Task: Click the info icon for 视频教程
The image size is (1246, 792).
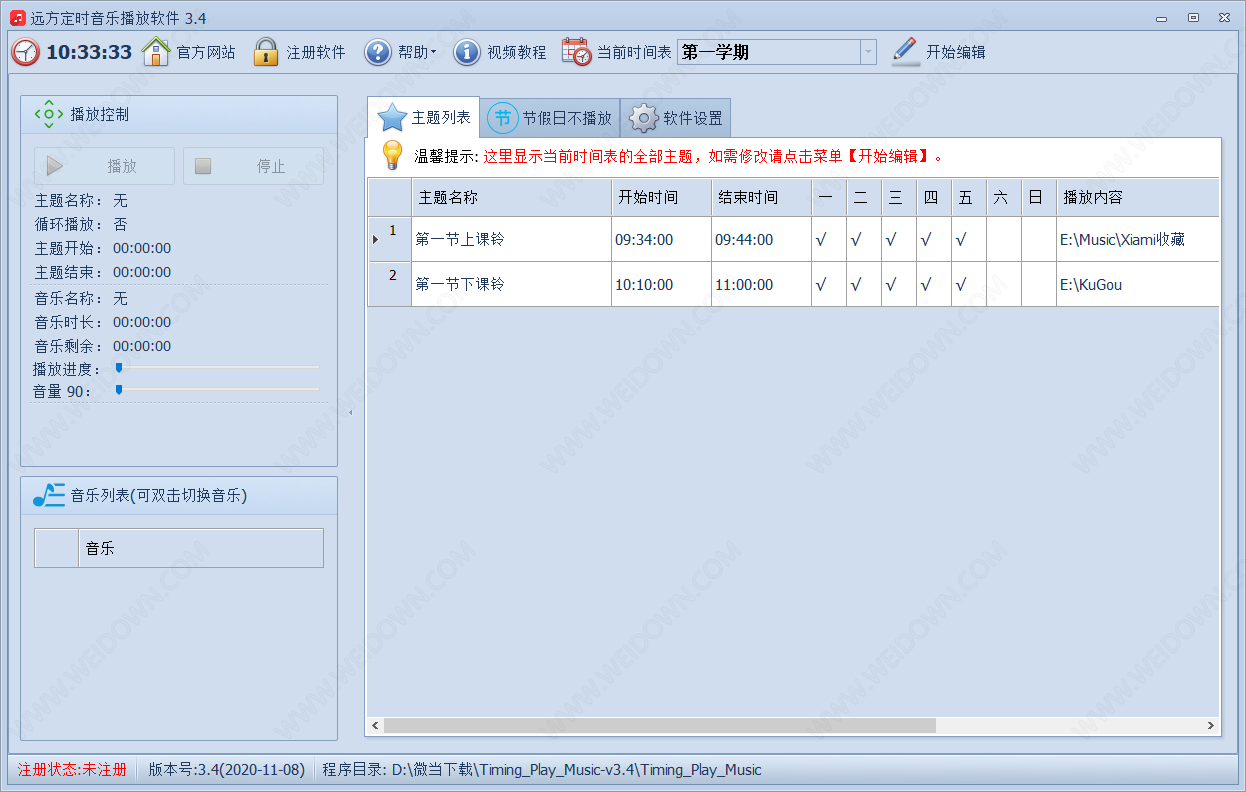Action: click(466, 52)
